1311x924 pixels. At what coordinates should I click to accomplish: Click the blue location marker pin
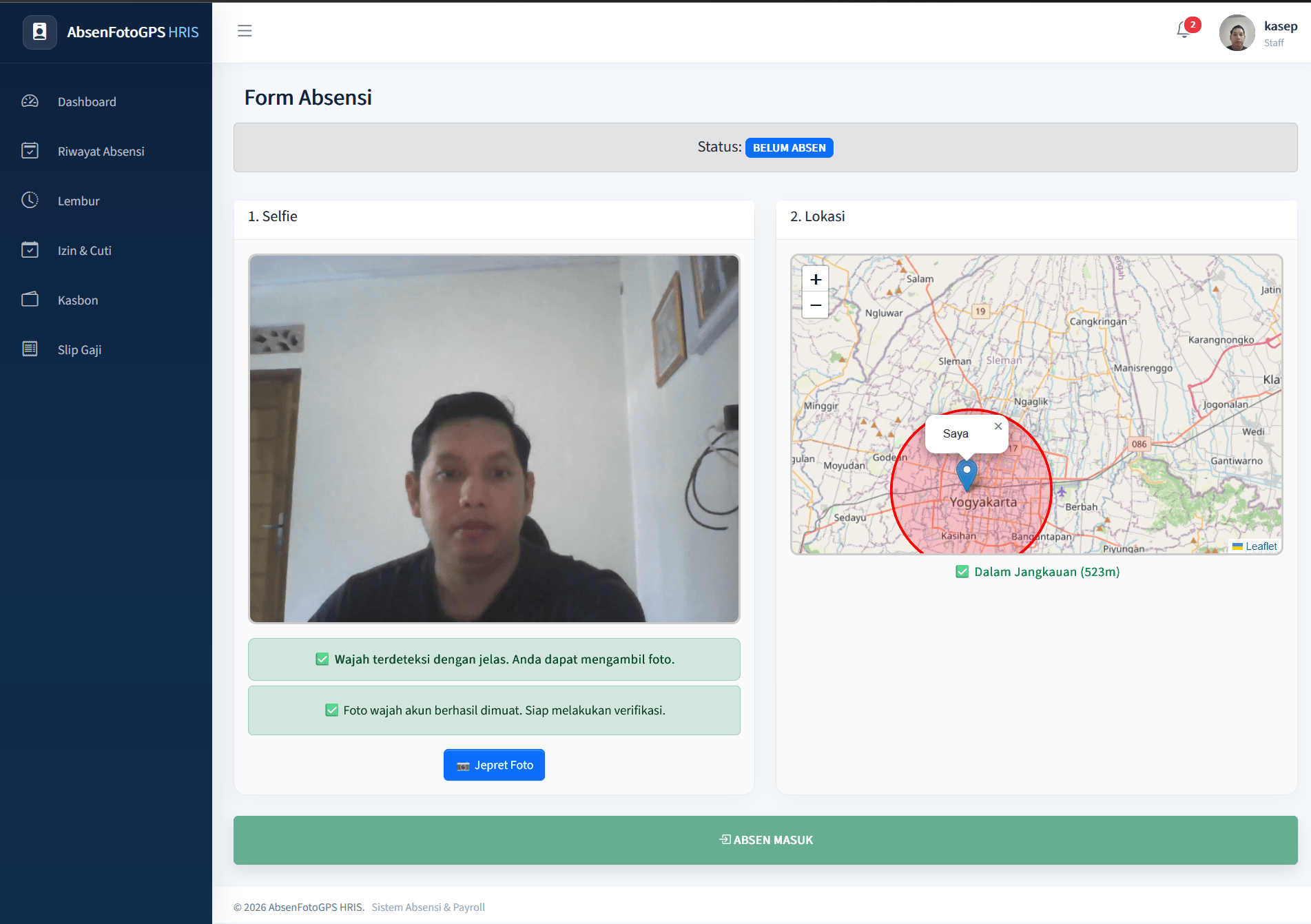[x=967, y=475]
